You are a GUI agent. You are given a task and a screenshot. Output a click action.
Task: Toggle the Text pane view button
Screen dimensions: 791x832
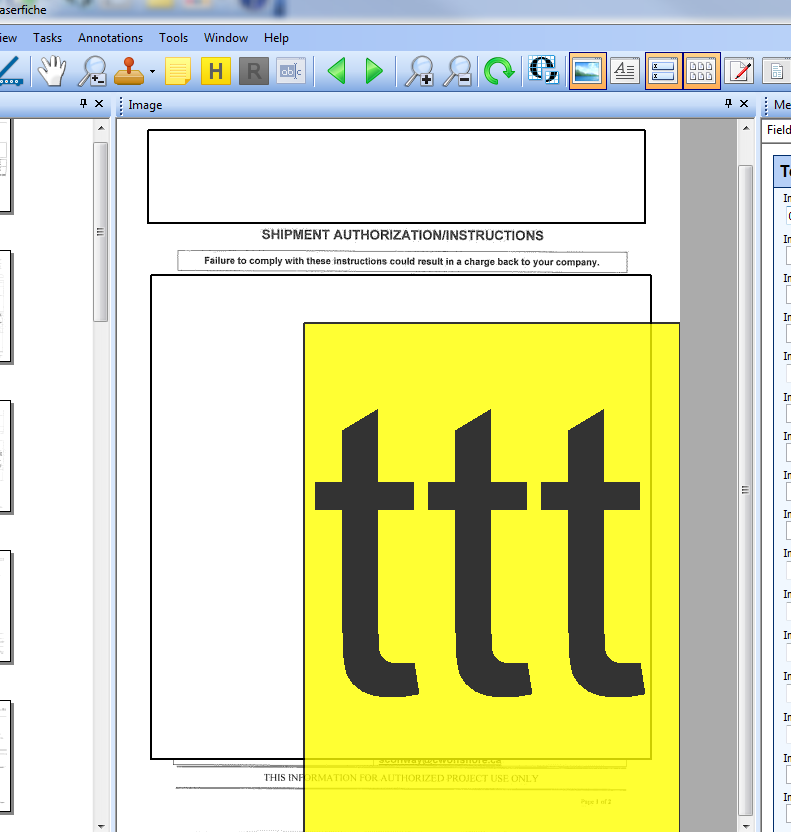(625, 71)
